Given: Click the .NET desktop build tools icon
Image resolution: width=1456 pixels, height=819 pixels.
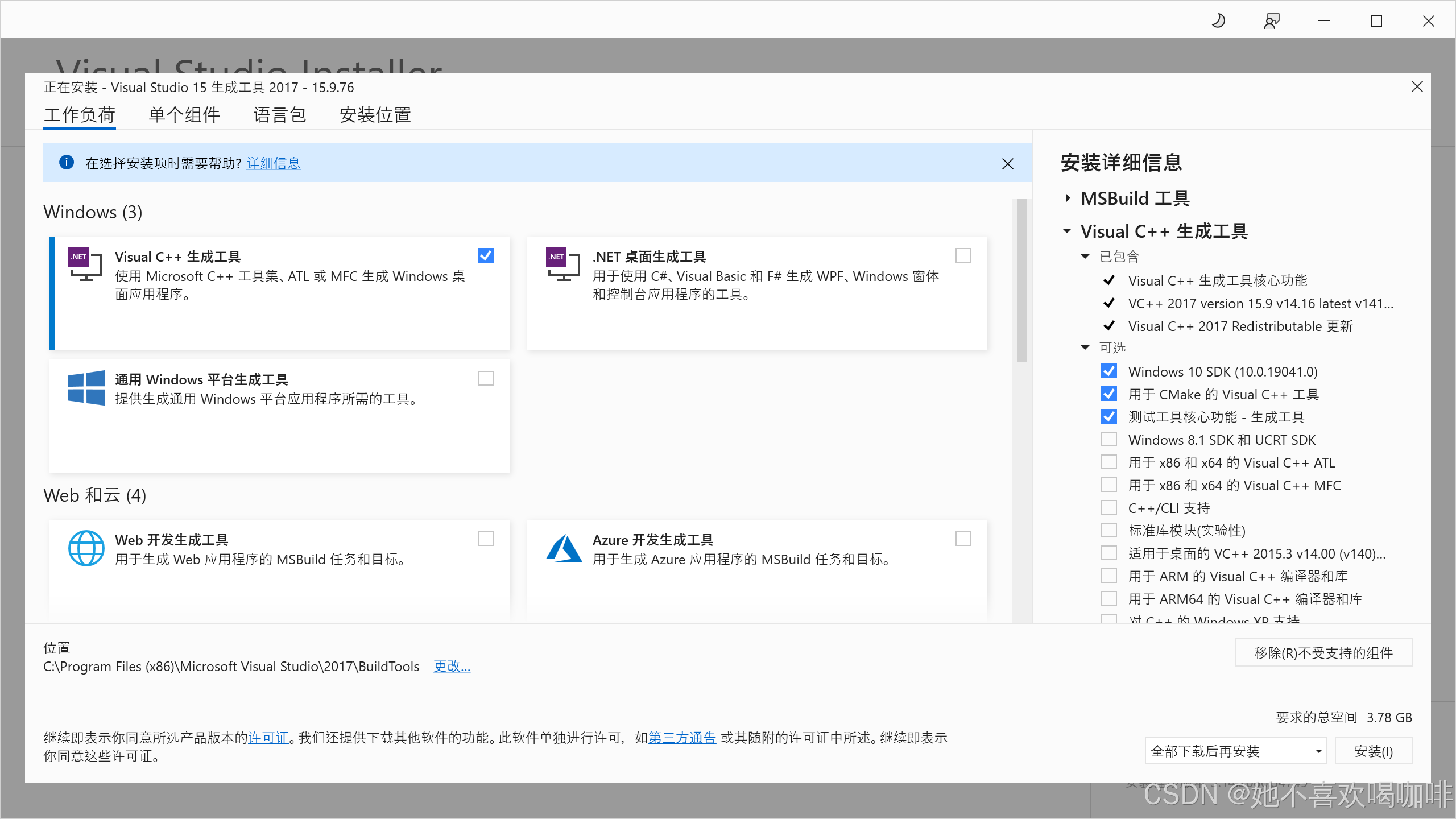Looking at the screenshot, I should tap(562, 264).
